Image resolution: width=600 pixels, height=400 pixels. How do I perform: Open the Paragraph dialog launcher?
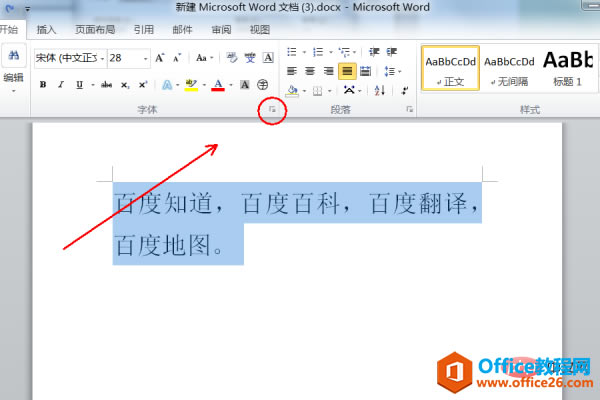[409, 109]
